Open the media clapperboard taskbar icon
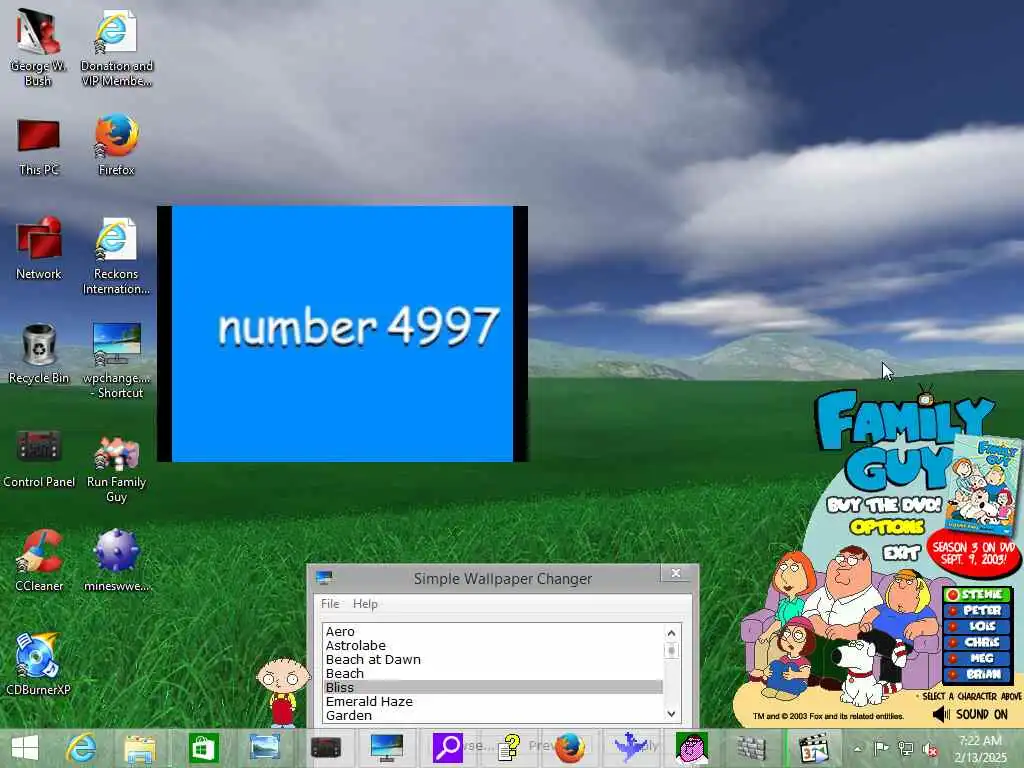Screen dimensions: 1024x768 coord(814,748)
